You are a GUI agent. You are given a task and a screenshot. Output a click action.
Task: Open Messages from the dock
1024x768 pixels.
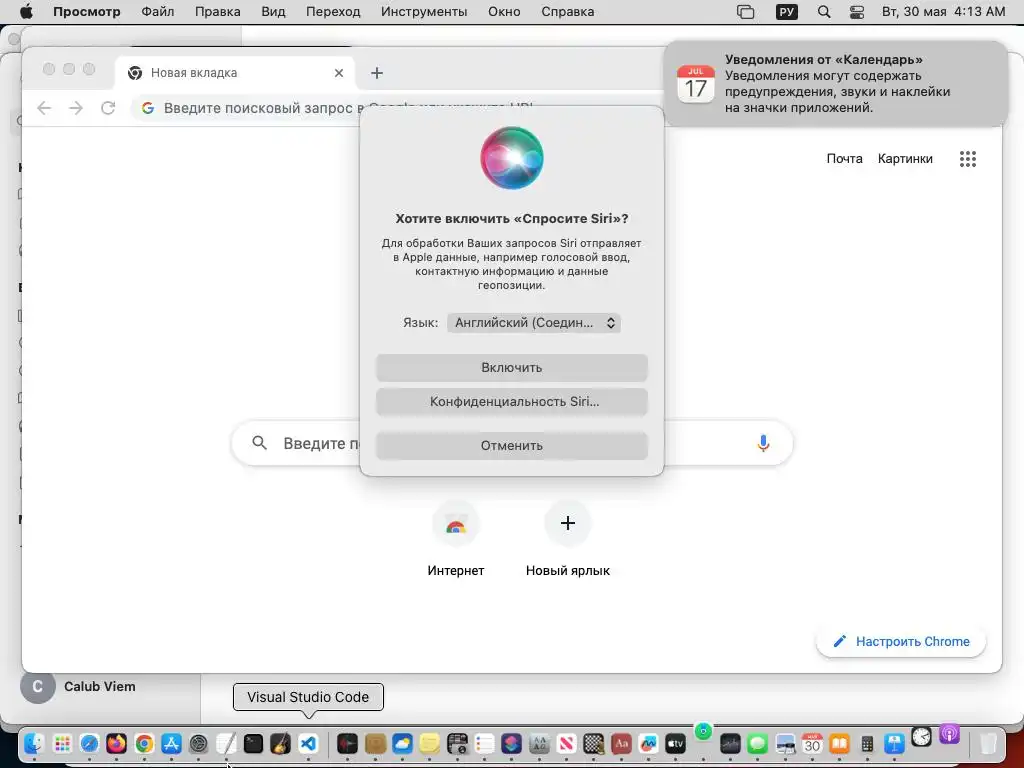click(x=758, y=743)
